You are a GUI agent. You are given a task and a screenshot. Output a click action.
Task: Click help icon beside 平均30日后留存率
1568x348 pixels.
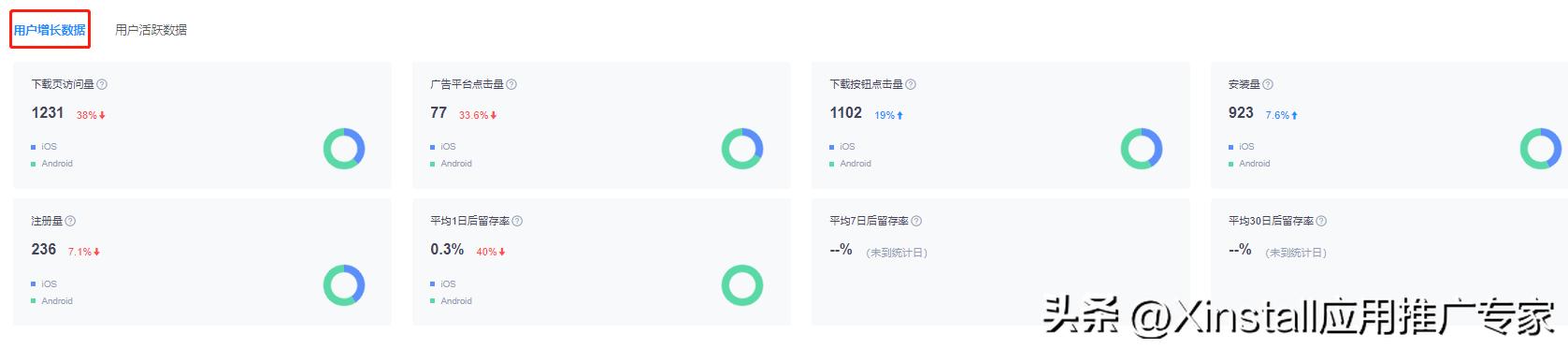click(x=1321, y=221)
